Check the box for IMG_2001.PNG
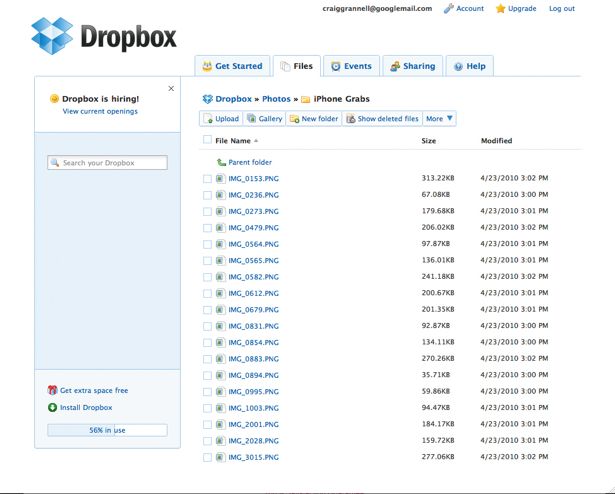Image resolution: width=615 pixels, height=494 pixels. coord(207,425)
